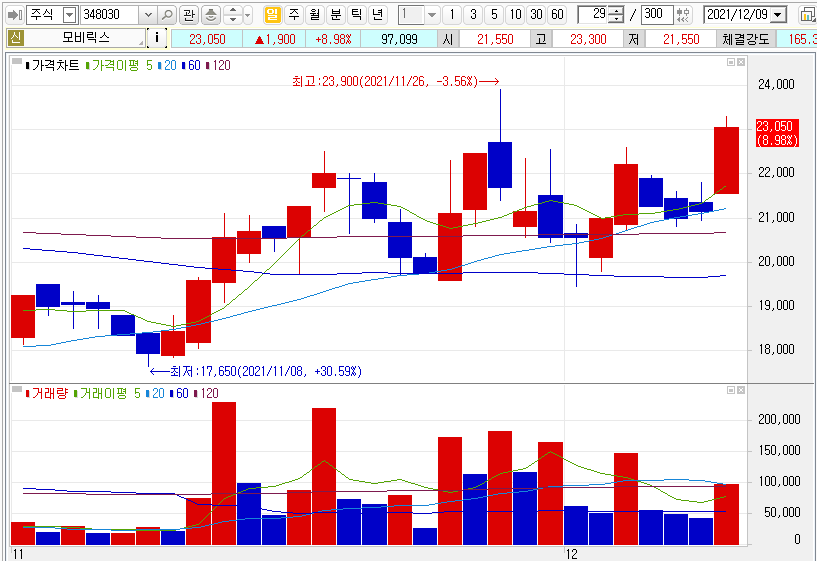817x561 pixels.
Task: Click the 가격이평 5 moving average legend
Action: [x=121, y=65]
